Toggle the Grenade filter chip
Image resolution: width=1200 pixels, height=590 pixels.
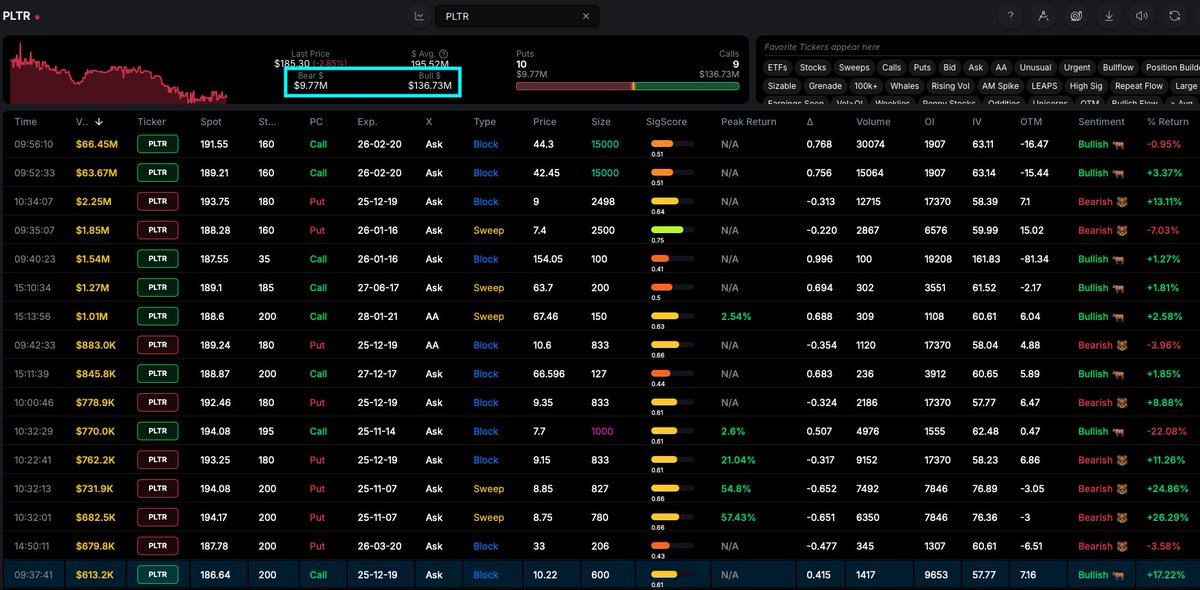tap(825, 86)
